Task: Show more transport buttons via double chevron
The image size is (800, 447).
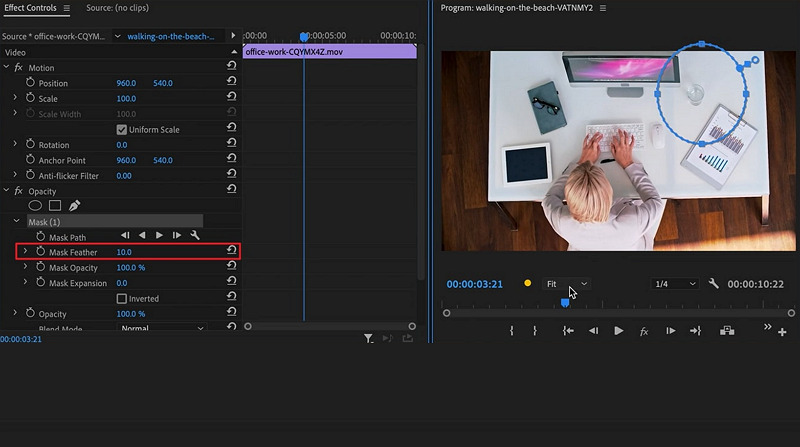Action: (x=767, y=327)
